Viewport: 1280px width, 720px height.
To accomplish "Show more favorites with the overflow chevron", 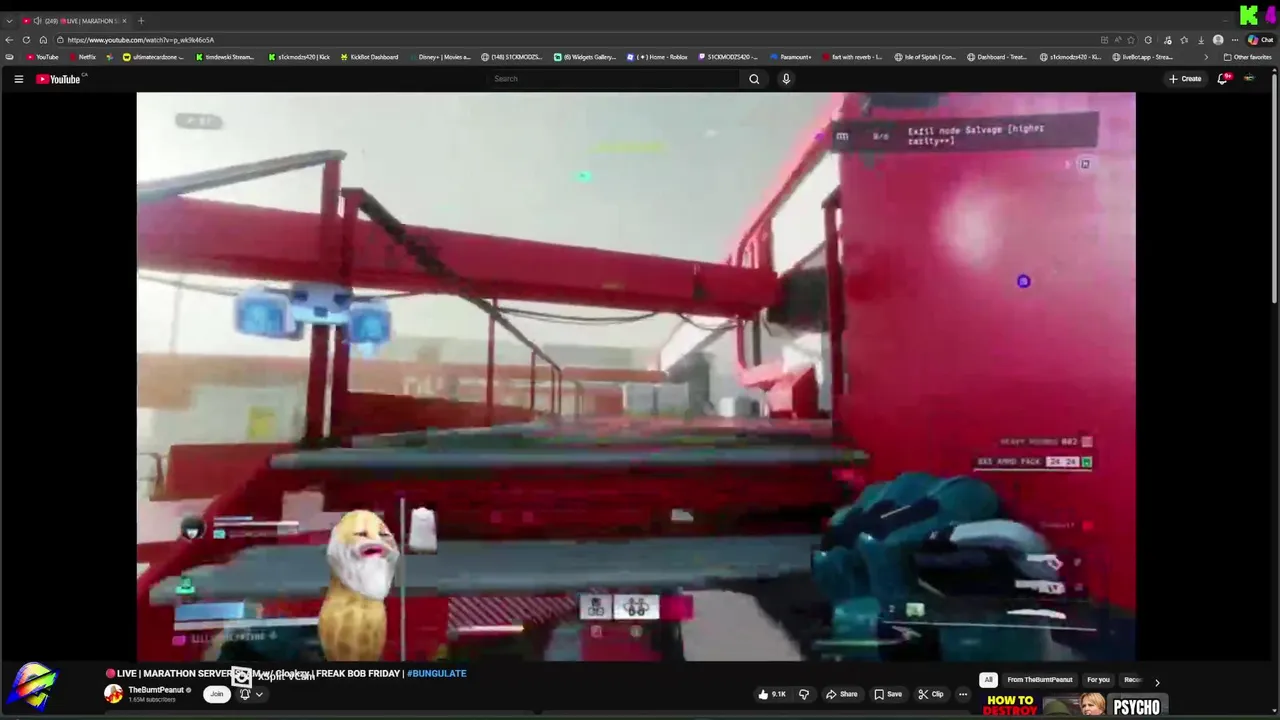I will [x=1205, y=57].
